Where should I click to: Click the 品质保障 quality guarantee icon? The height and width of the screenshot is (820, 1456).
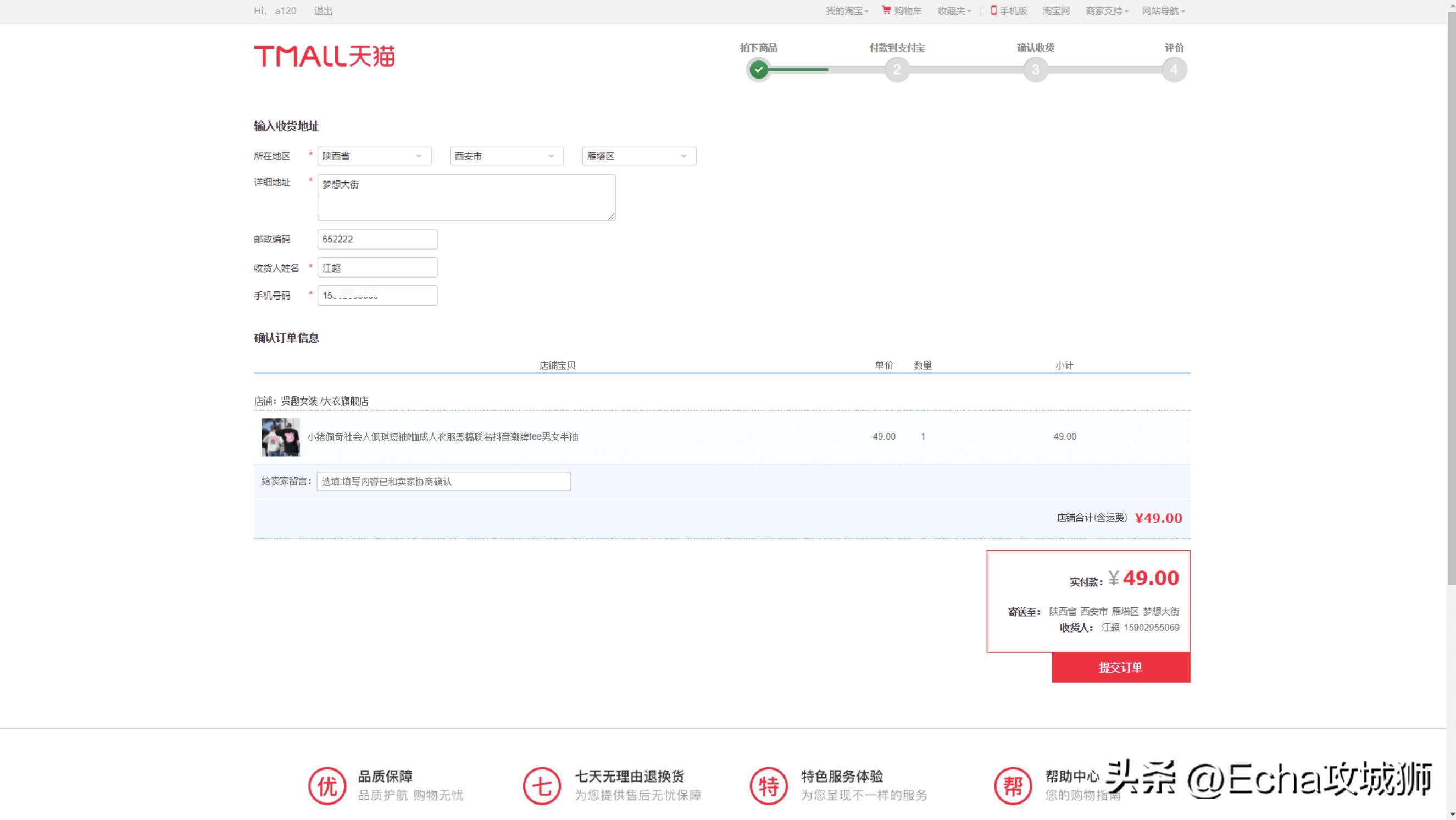[x=327, y=785]
